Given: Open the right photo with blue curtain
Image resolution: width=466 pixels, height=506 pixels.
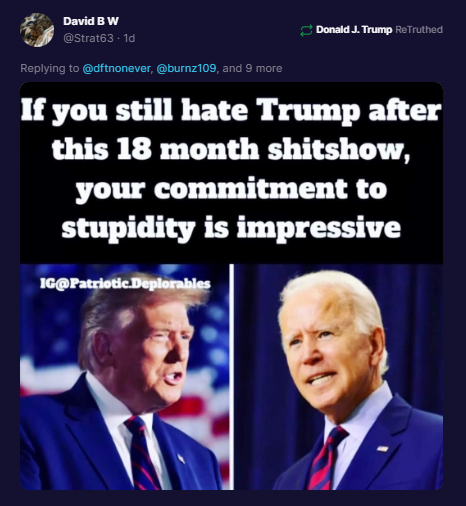Looking at the screenshot, I should (339, 377).
